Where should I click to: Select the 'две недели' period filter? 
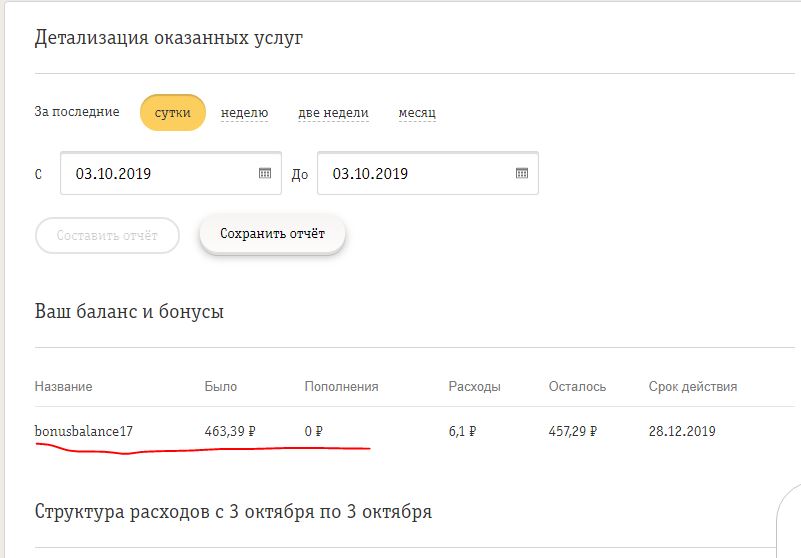[333, 112]
